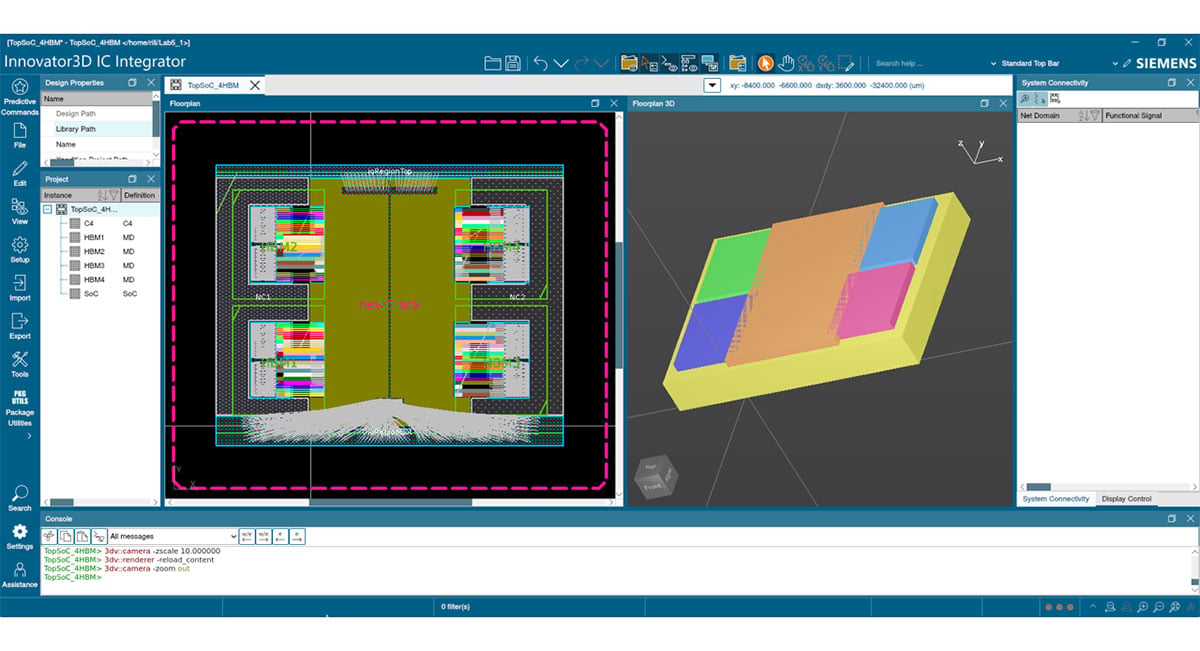Image resolution: width=1200 pixels, height=651 pixels.
Task: Switch to Display Control tab
Action: click(x=1126, y=499)
